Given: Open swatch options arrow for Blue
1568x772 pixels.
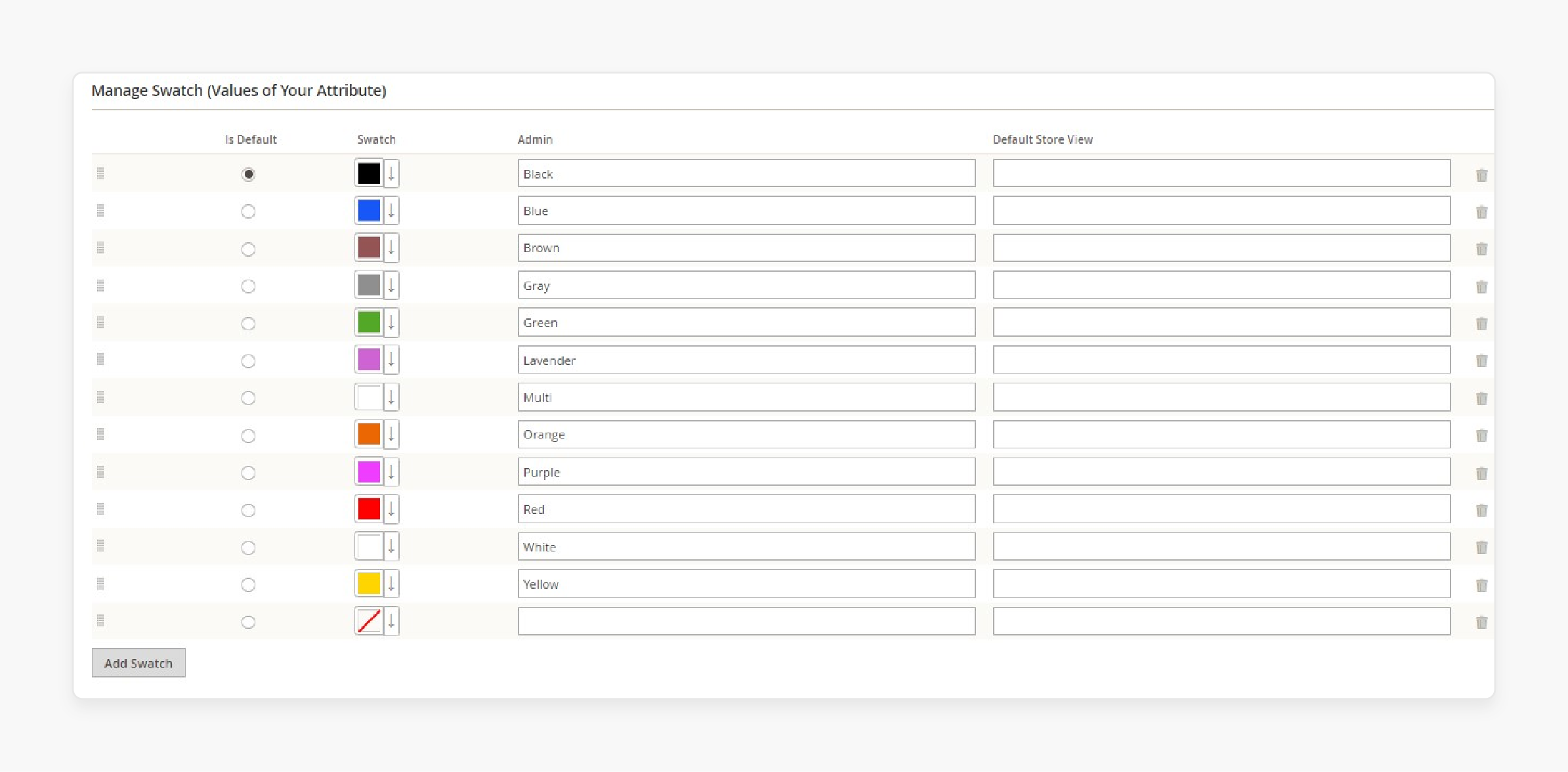Looking at the screenshot, I should tap(391, 210).
